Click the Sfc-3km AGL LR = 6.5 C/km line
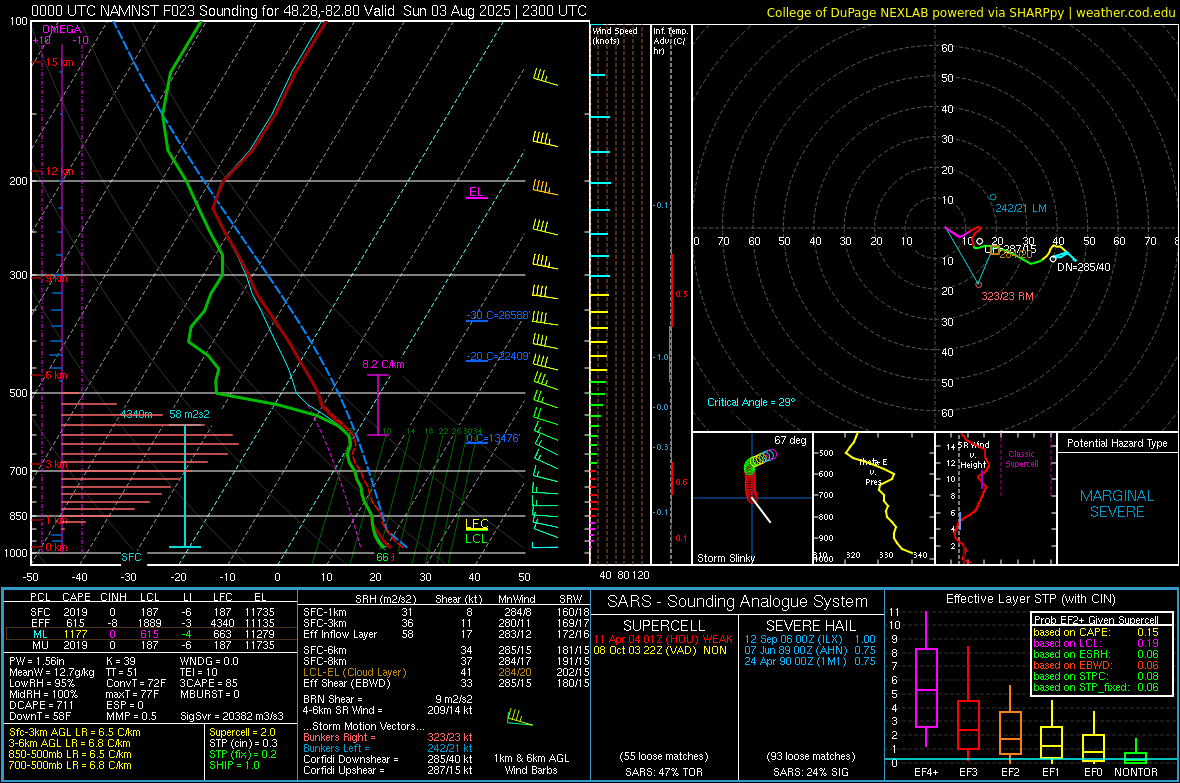This screenshot has height=783, width=1180. click(75, 733)
